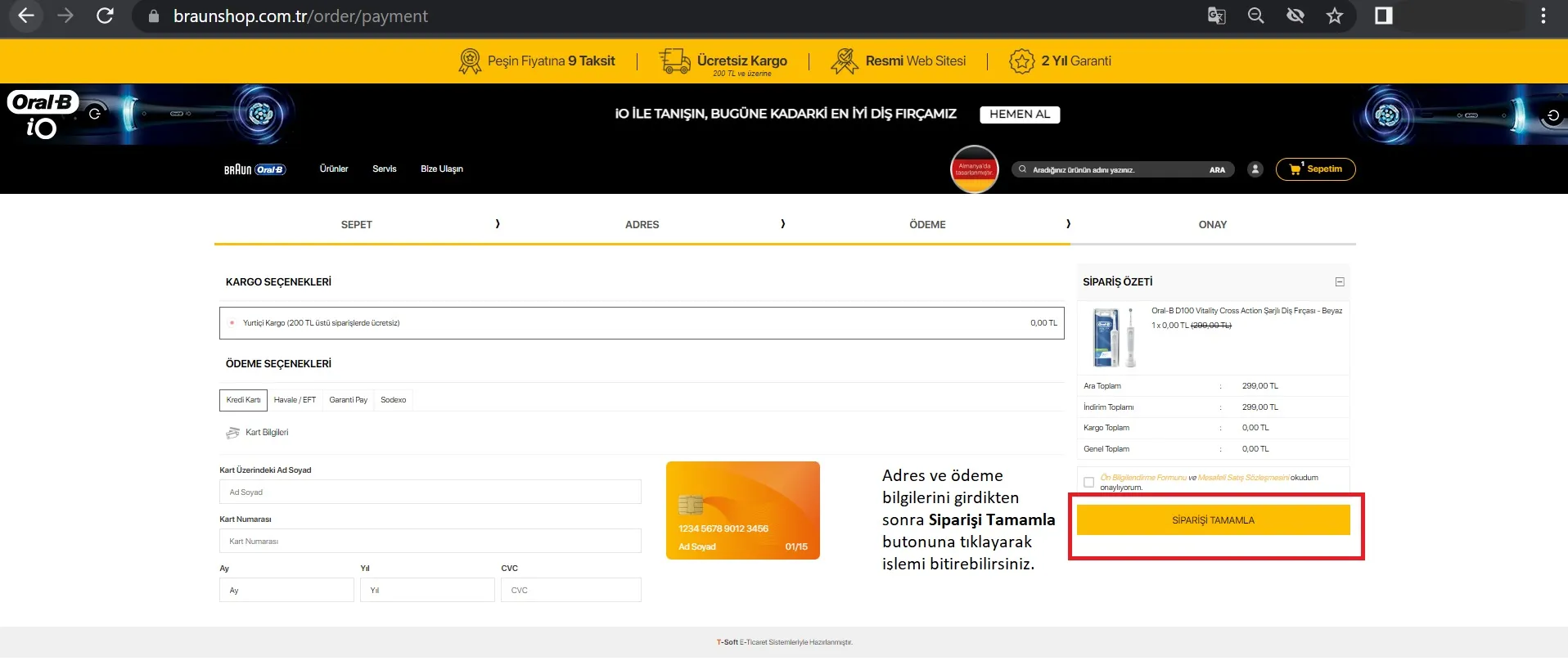Focus the Kart Numarası input field

(430, 542)
